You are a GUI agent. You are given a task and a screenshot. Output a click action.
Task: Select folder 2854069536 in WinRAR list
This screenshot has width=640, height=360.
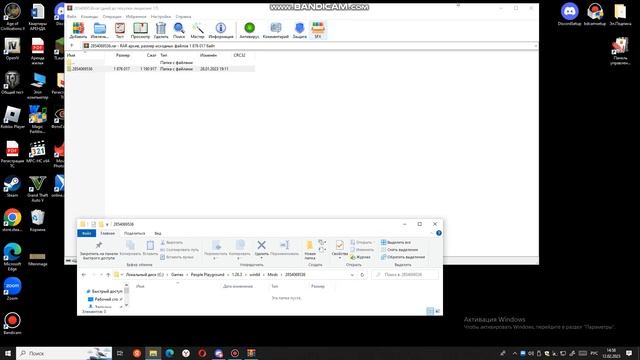(161, 69)
